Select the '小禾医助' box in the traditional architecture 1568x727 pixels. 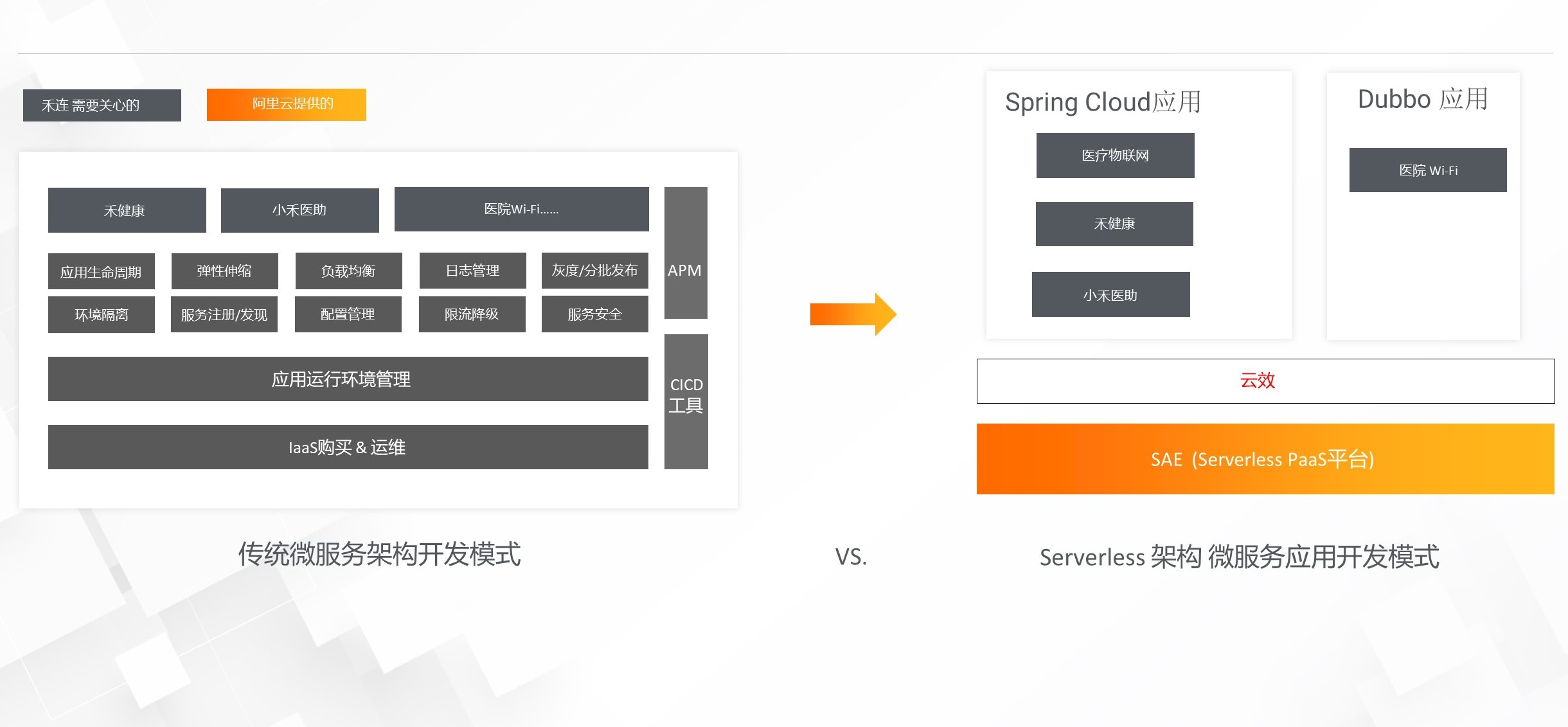coord(300,210)
